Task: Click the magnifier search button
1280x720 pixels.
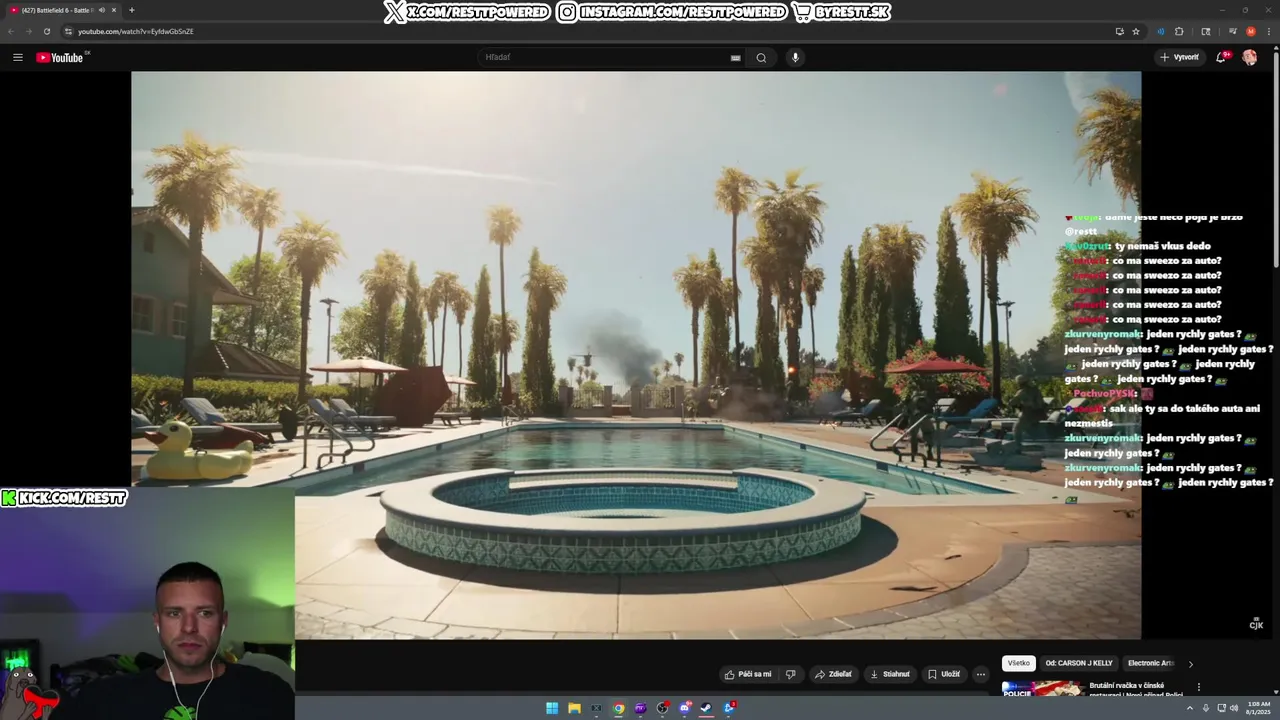Action: (x=761, y=57)
